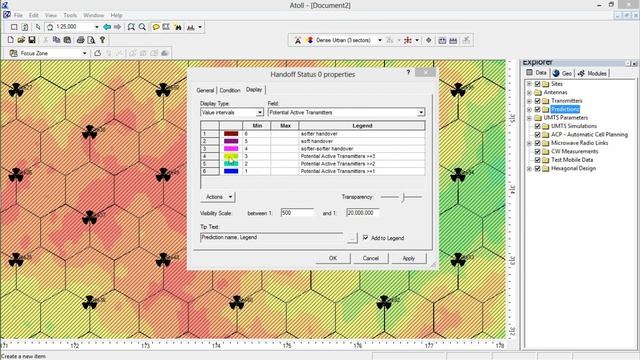Toggle the CW Measurements checkbox
The image size is (640, 360).
pyautogui.click(x=538, y=151)
